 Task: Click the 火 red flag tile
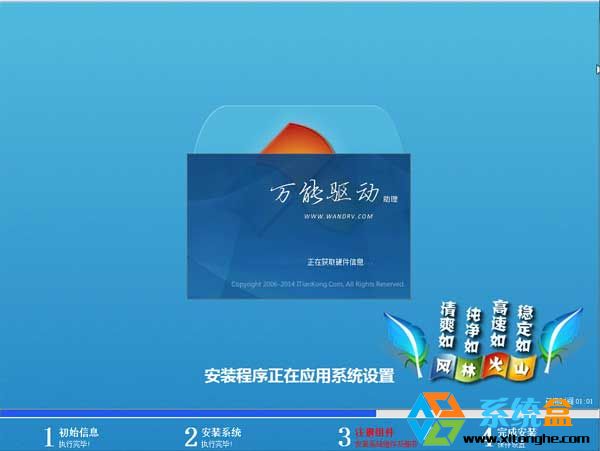click(x=495, y=365)
